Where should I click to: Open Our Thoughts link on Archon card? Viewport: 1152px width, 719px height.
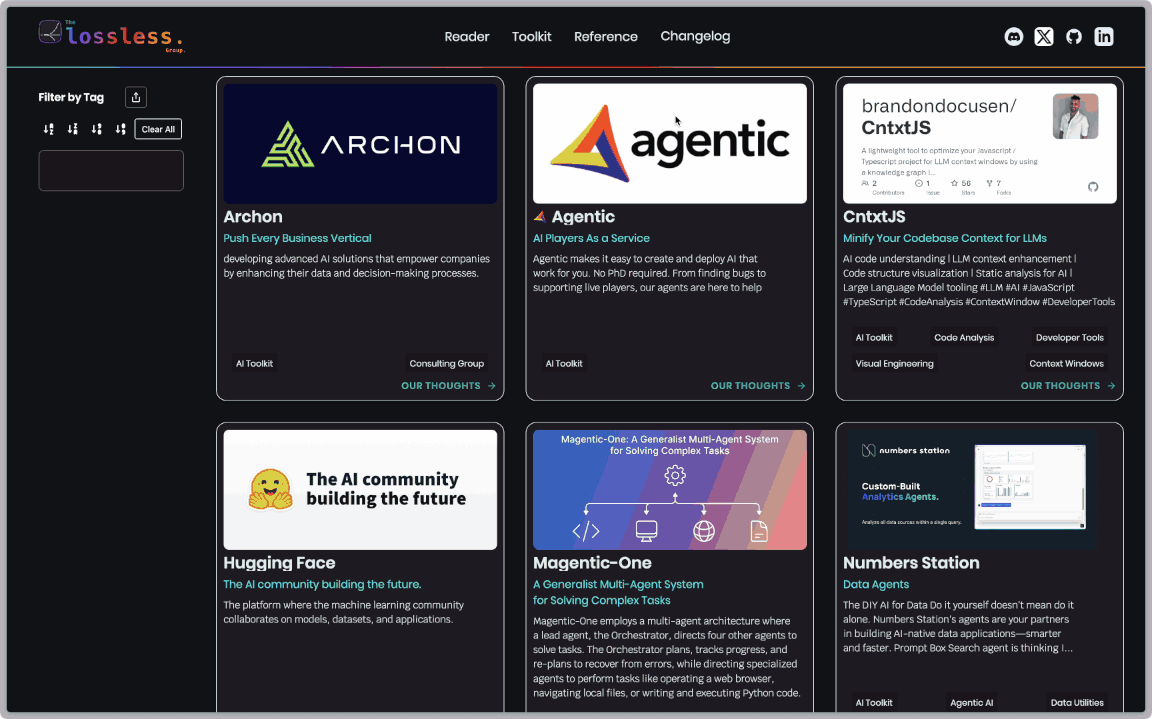pyautogui.click(x=448, y=386)
